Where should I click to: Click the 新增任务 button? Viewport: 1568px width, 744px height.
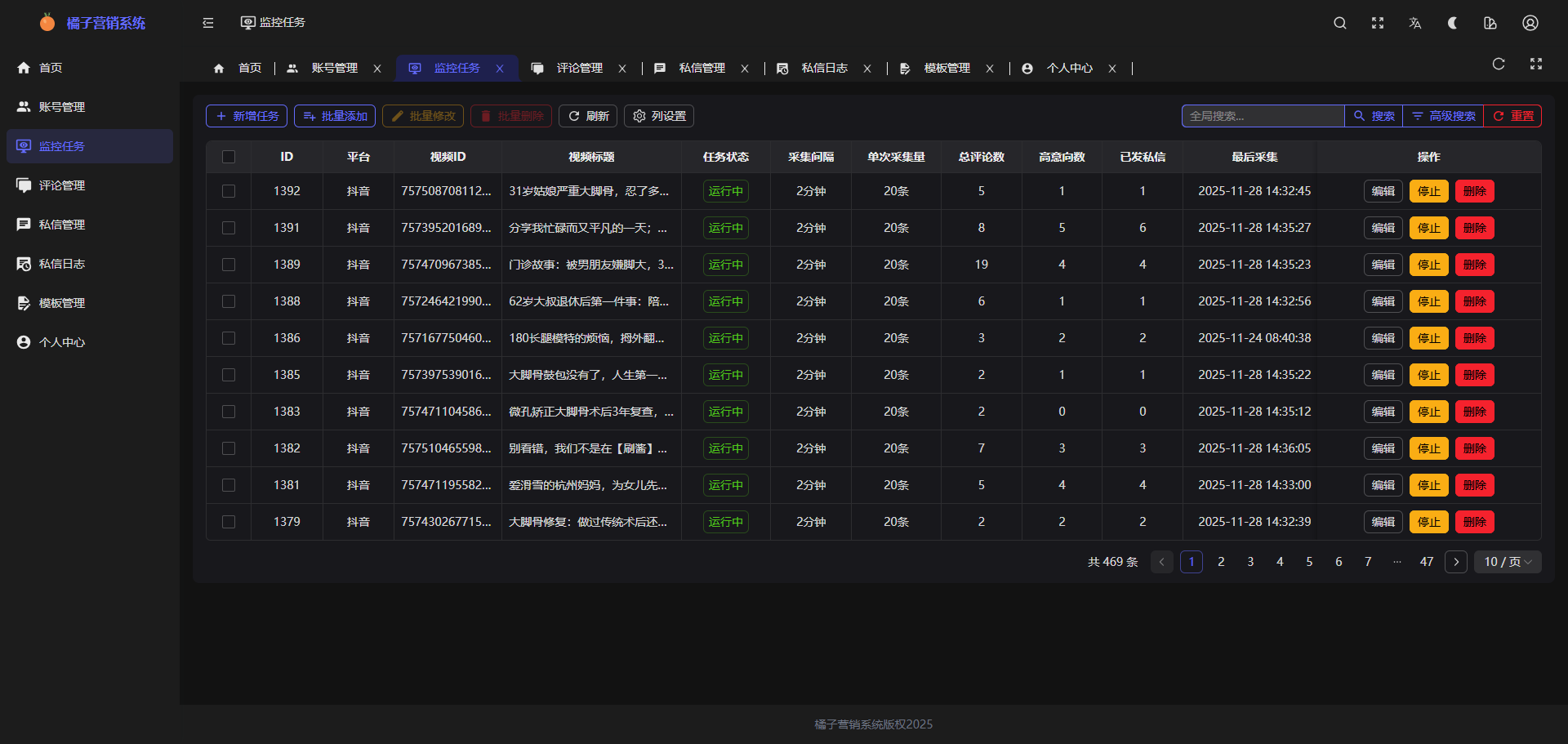point(247,116)
